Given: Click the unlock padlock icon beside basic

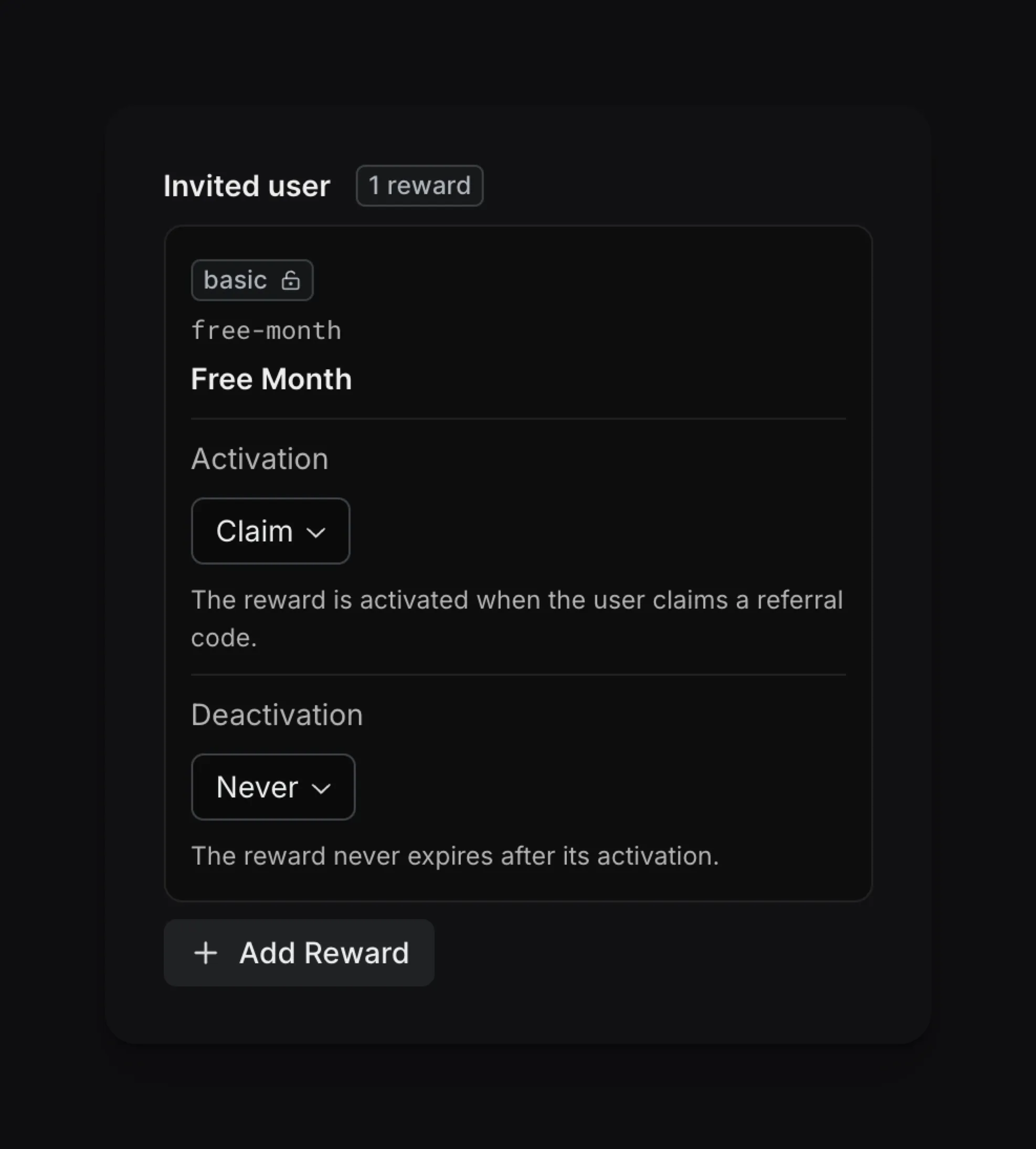Looking at the screenshot, I should click(x=290, y=281).
